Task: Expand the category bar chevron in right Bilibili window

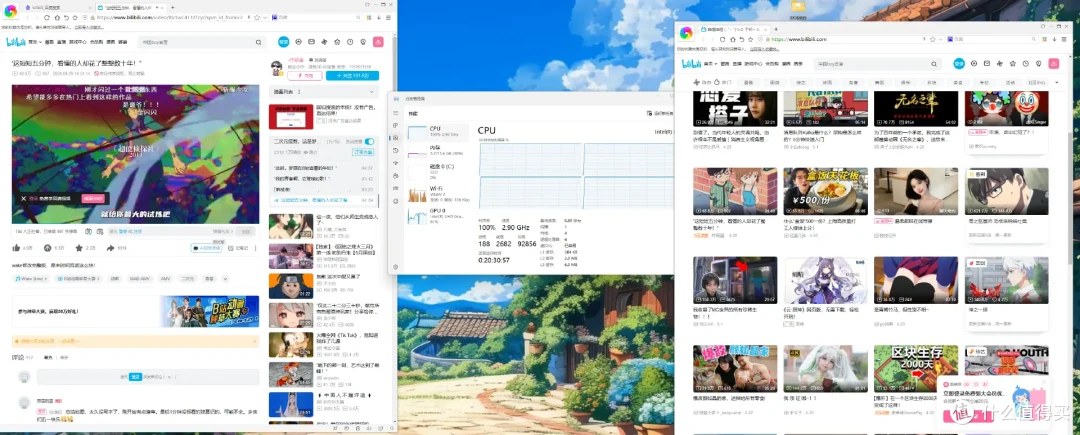Action: (x=1055, y=83)
